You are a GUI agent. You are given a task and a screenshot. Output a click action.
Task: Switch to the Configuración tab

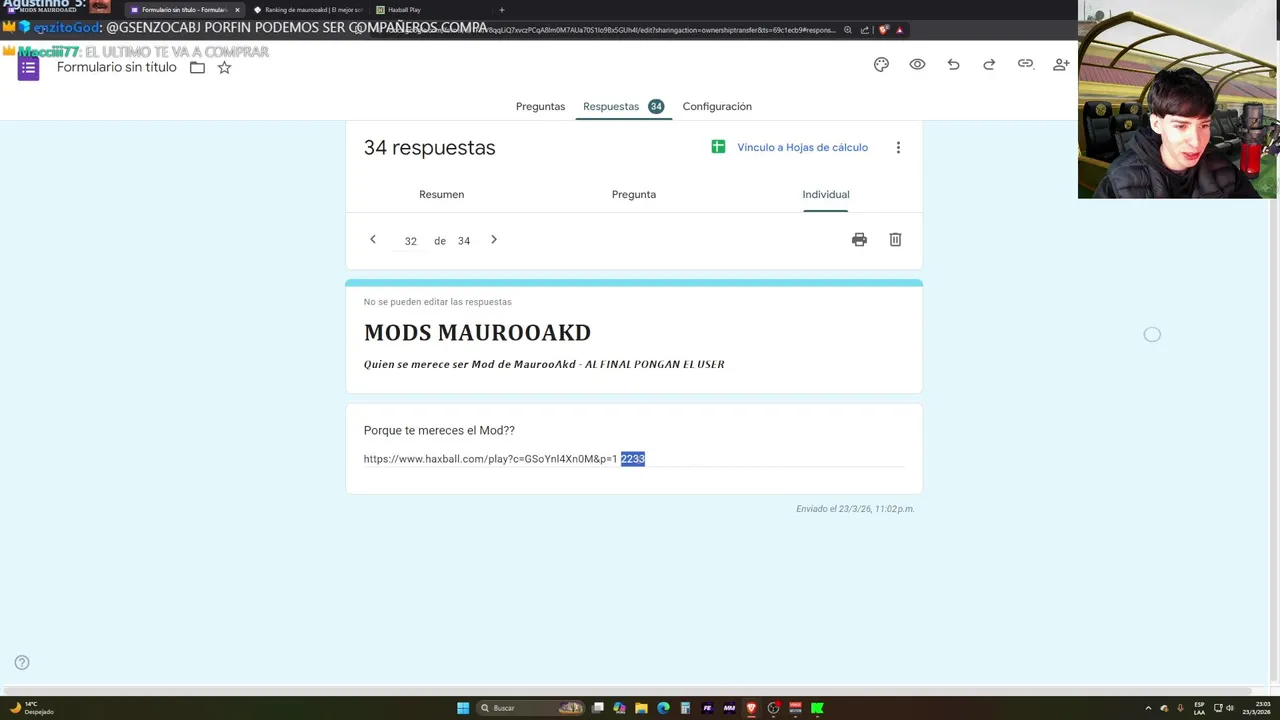(x=717, y=106)
